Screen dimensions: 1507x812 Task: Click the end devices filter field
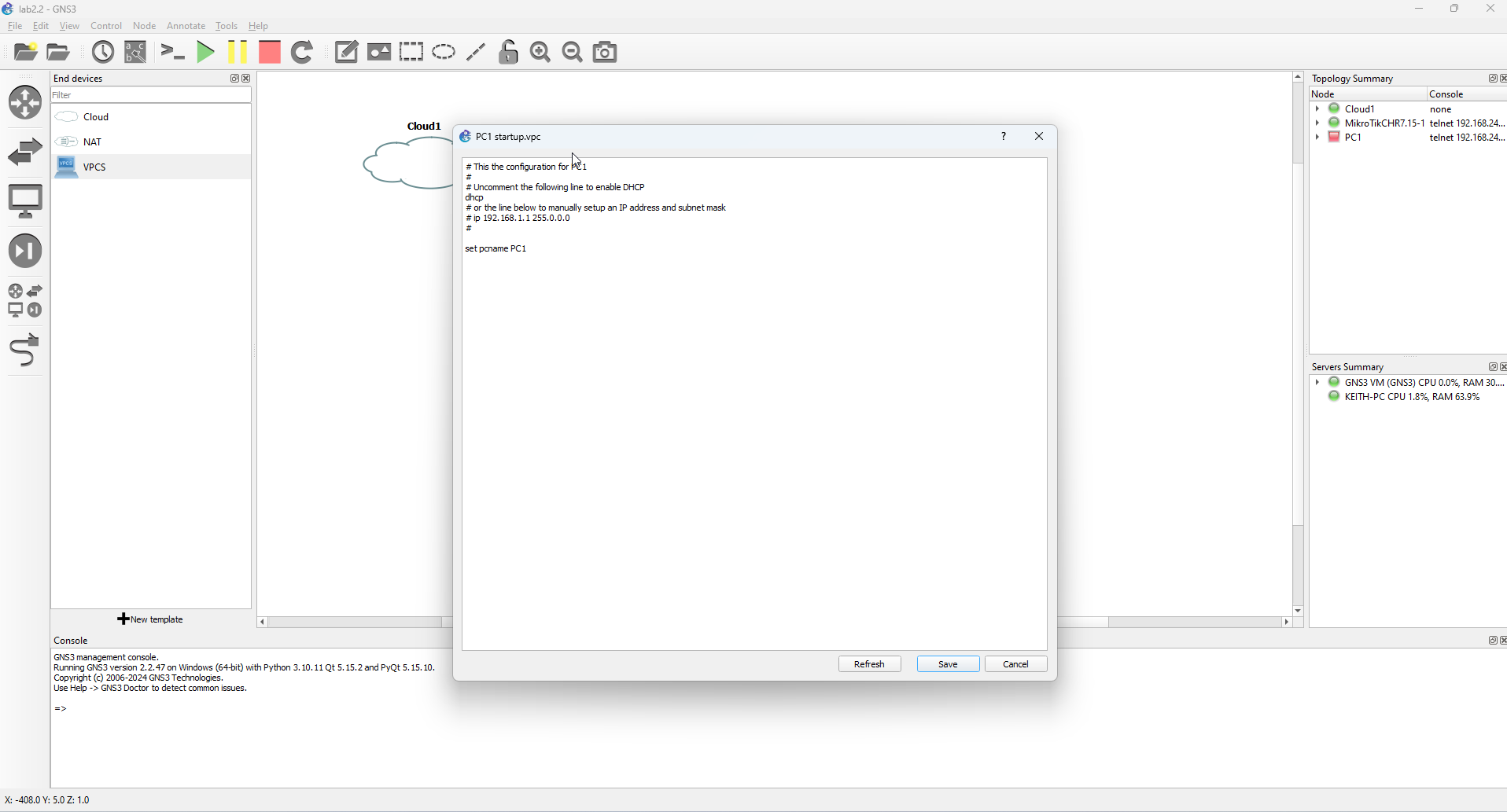tap(150, 95)
